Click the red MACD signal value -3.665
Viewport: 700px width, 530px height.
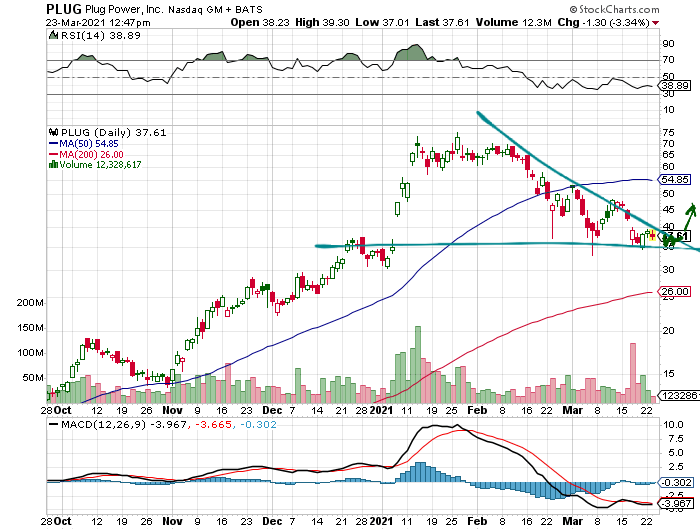(213, 424)
